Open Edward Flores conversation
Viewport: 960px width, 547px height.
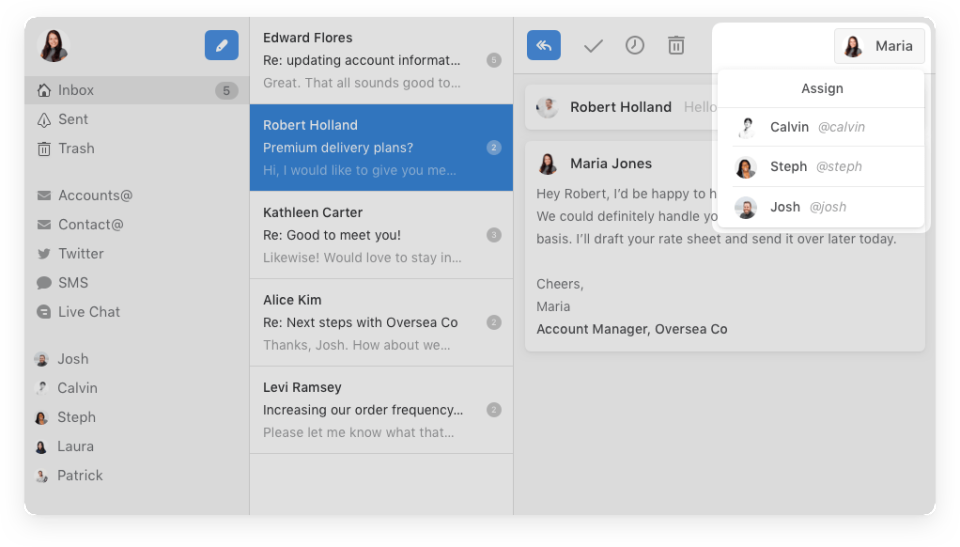tap(381, 60)
